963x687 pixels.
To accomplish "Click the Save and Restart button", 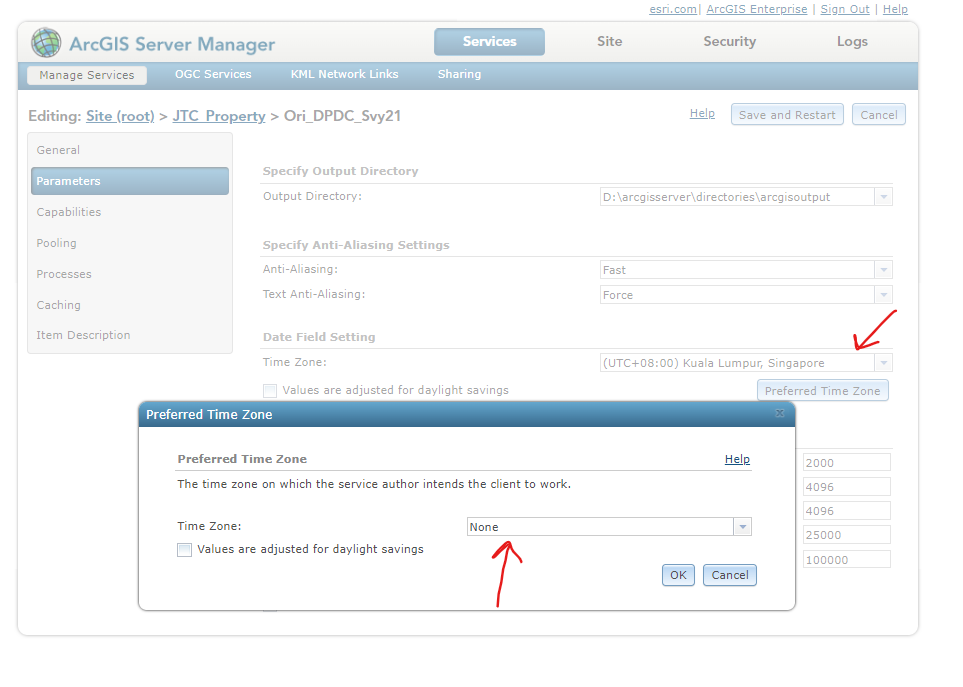I will click(x=787, y=114).
